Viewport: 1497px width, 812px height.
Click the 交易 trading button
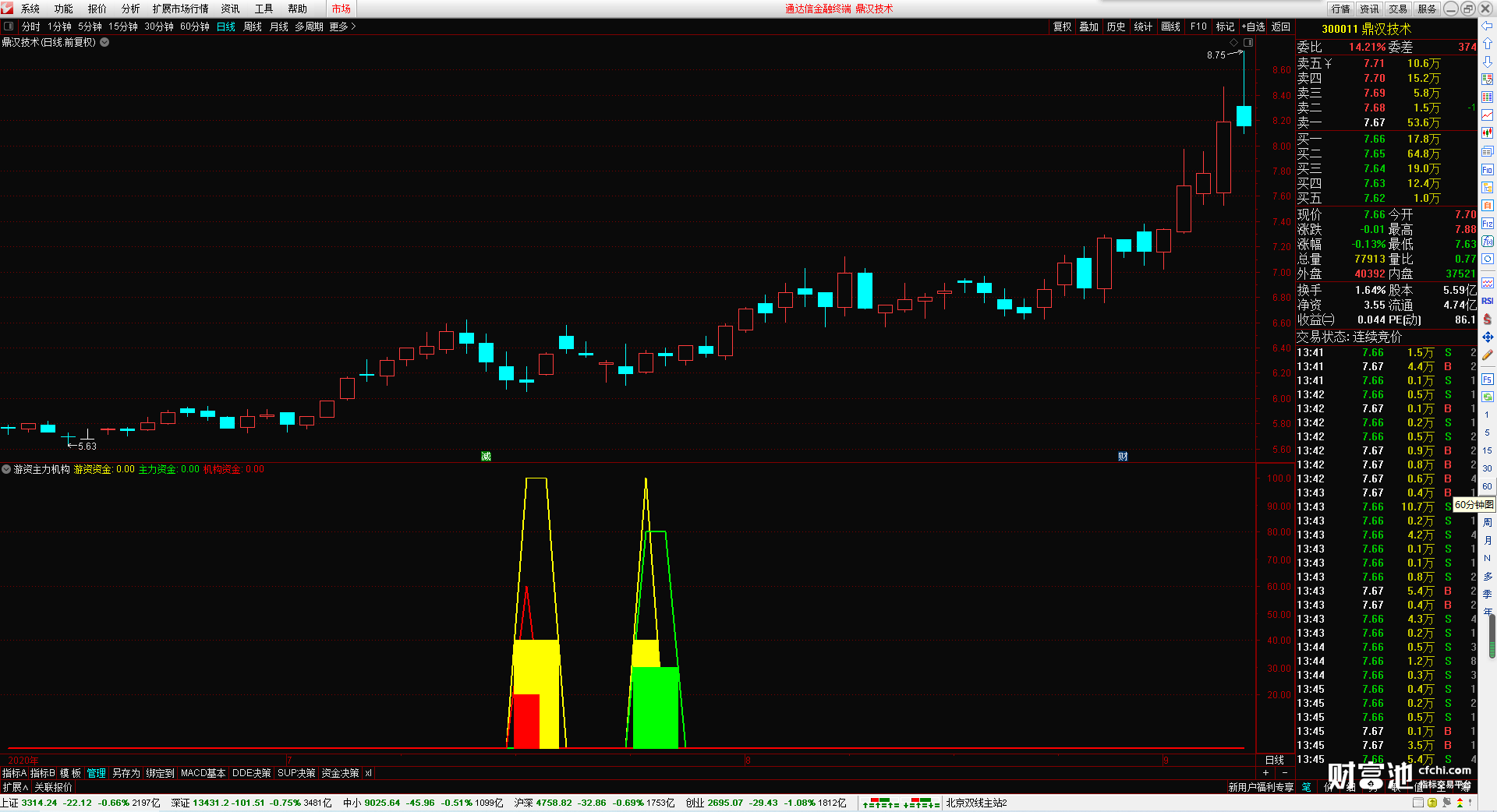1398,9
